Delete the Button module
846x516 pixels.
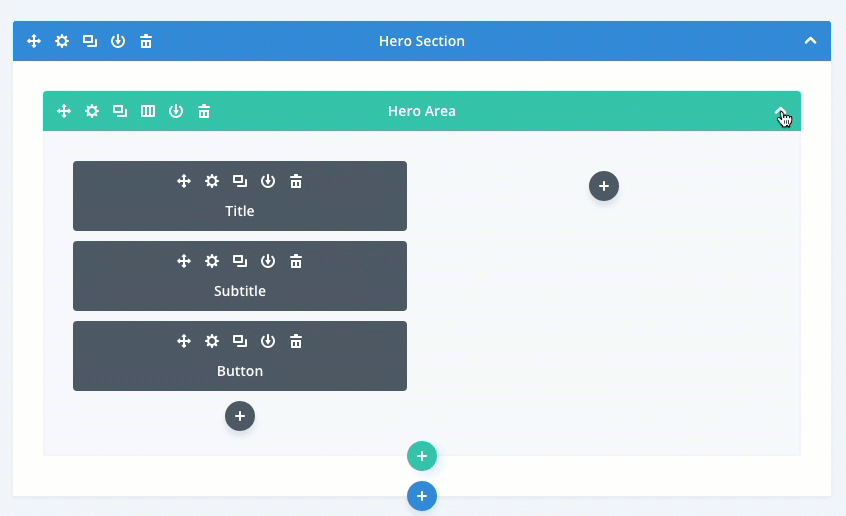tap(296, 341)
